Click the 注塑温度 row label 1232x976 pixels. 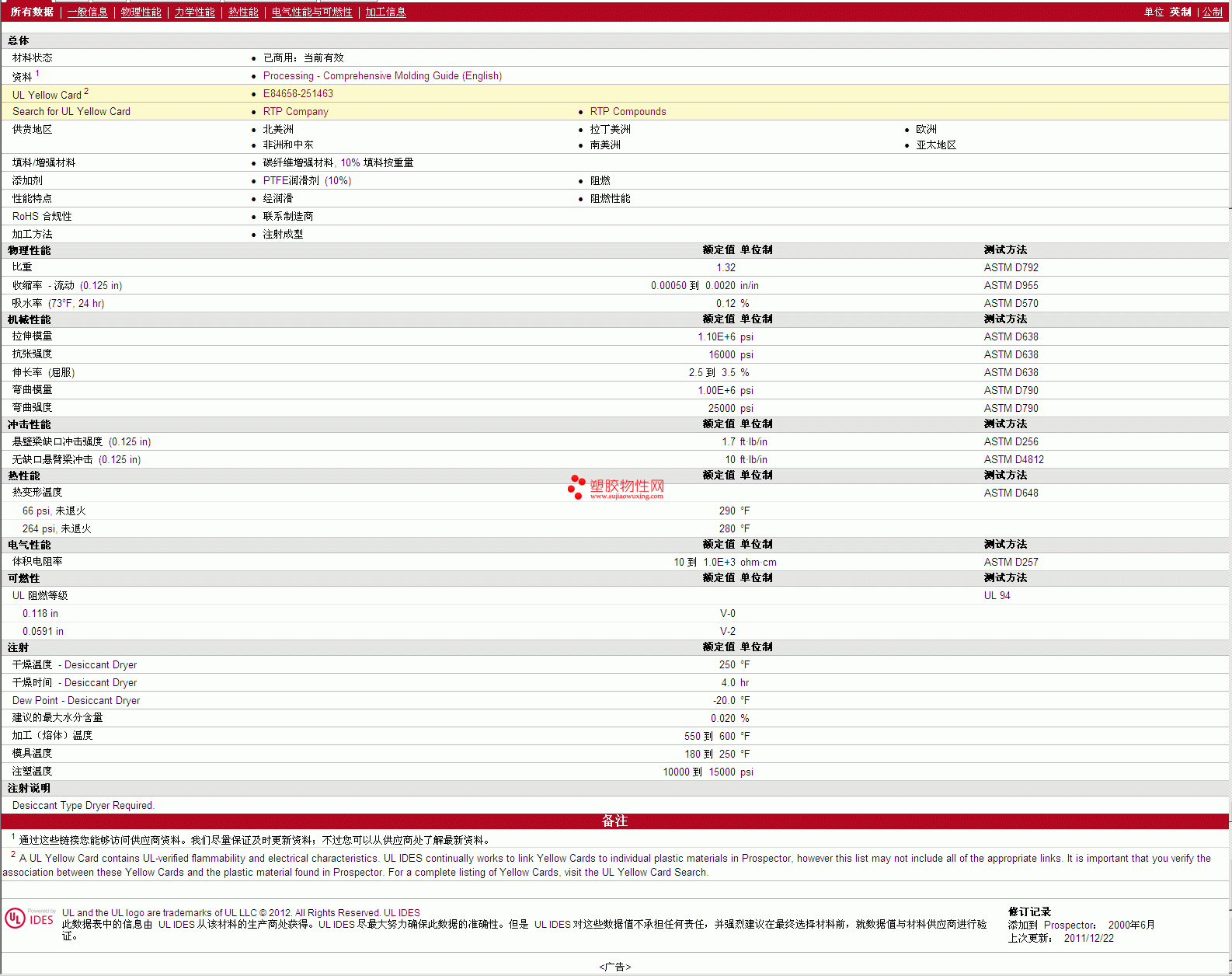32,771
